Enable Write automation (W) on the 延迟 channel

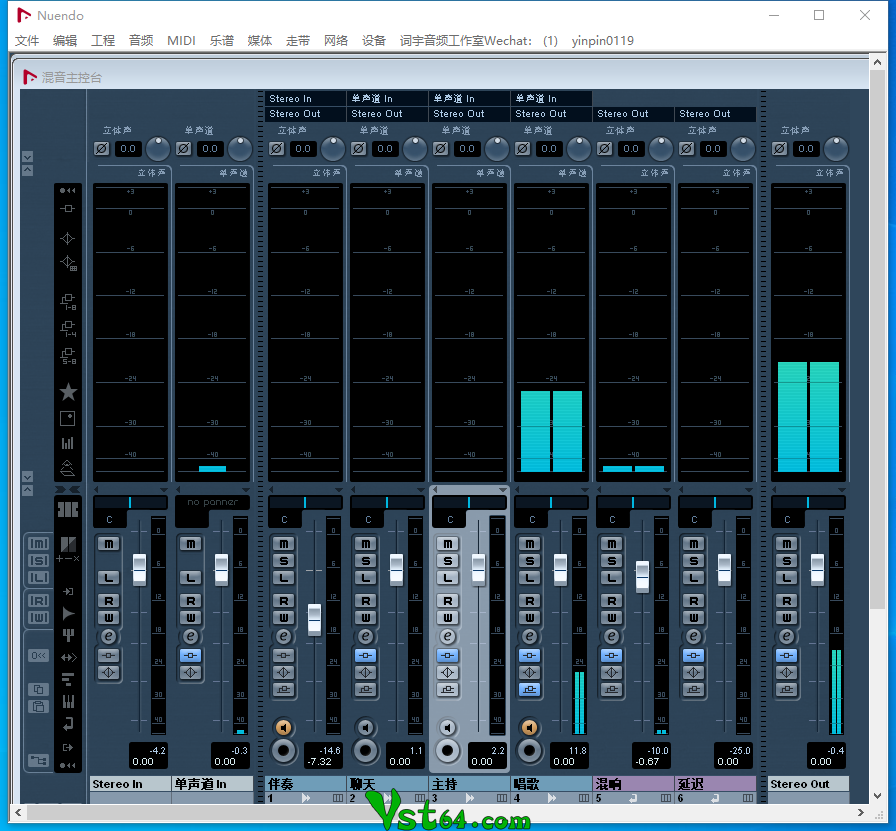(694, 618)
